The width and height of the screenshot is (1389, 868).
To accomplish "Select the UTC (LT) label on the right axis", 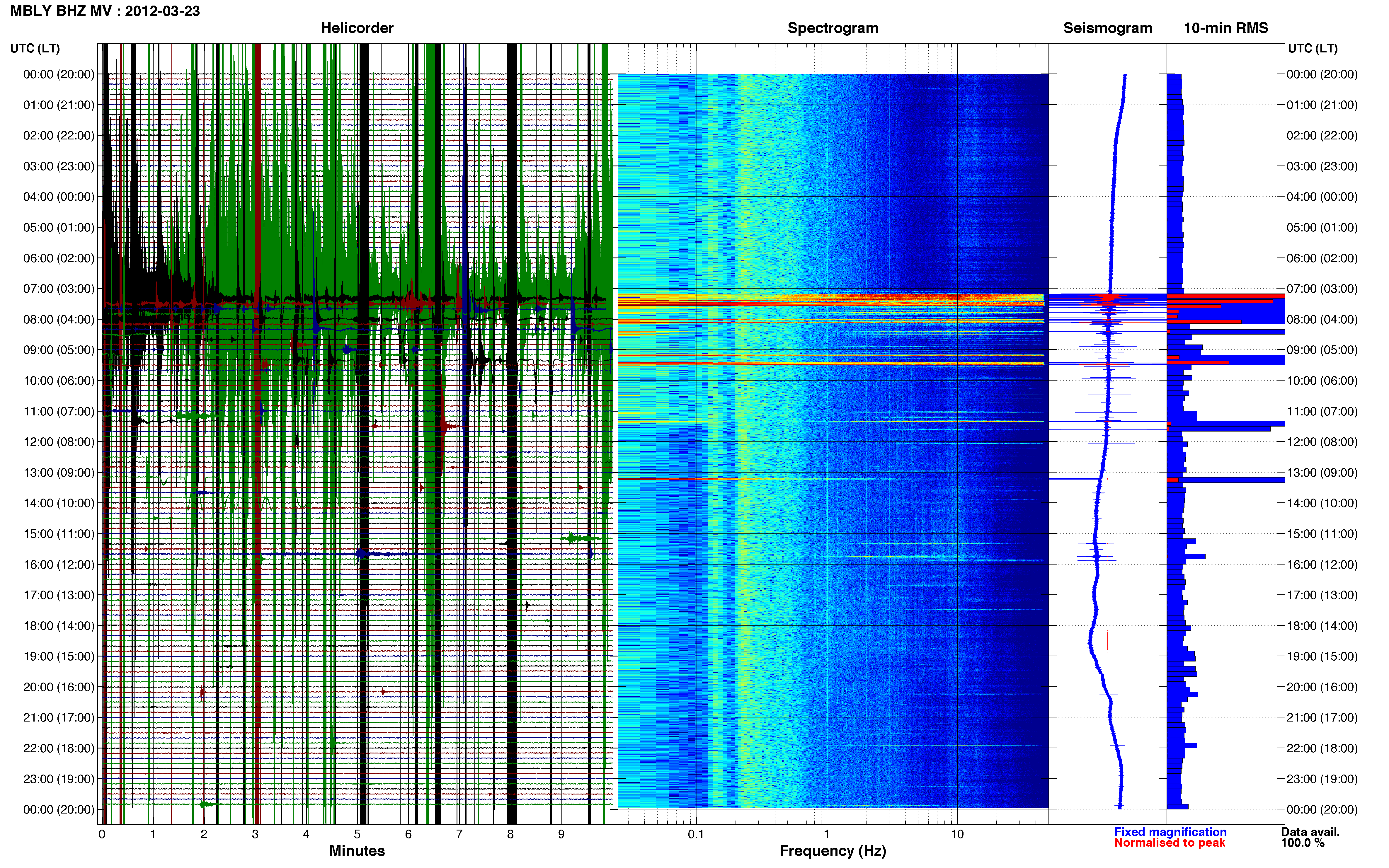I will (1313, 48).
